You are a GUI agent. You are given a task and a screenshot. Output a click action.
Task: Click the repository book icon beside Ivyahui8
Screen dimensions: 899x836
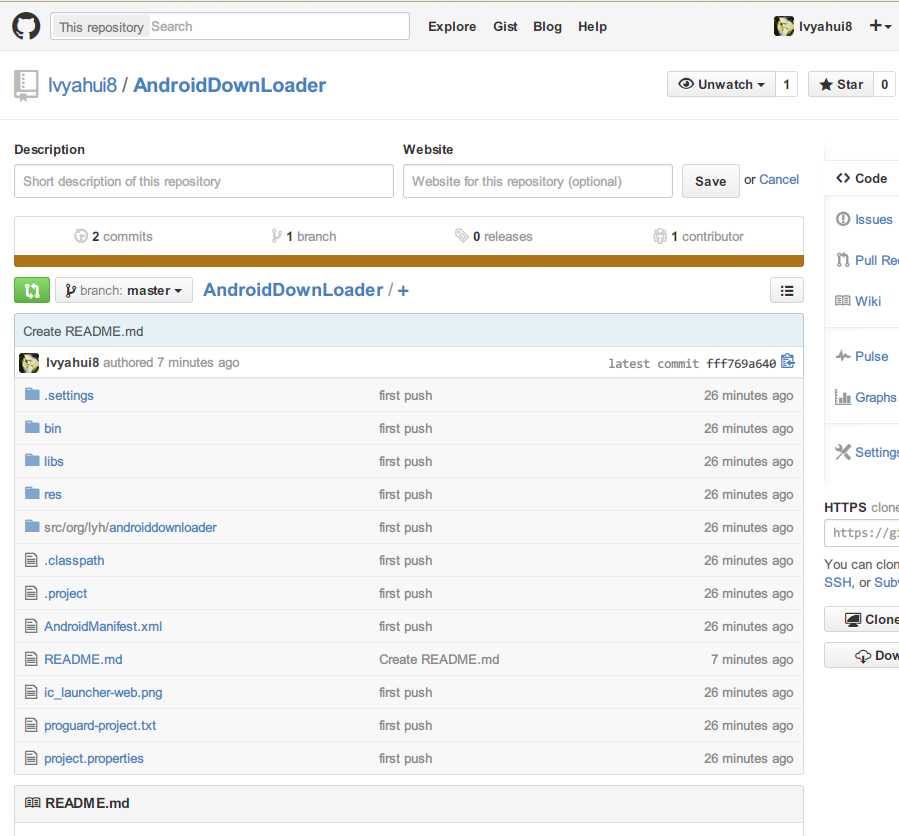pos(26,85)
